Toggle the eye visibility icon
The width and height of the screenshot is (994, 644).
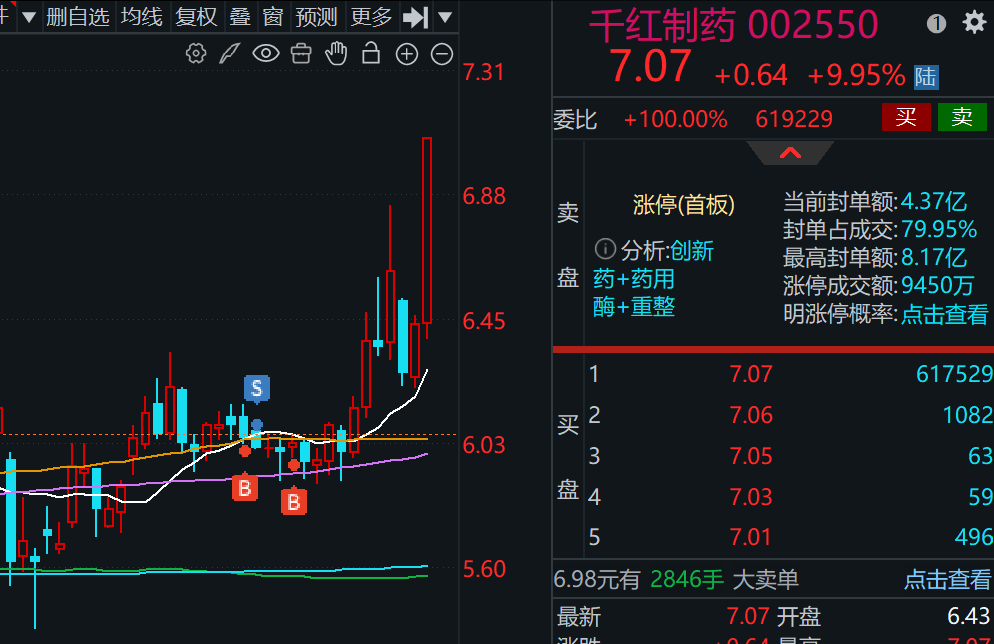266,54
